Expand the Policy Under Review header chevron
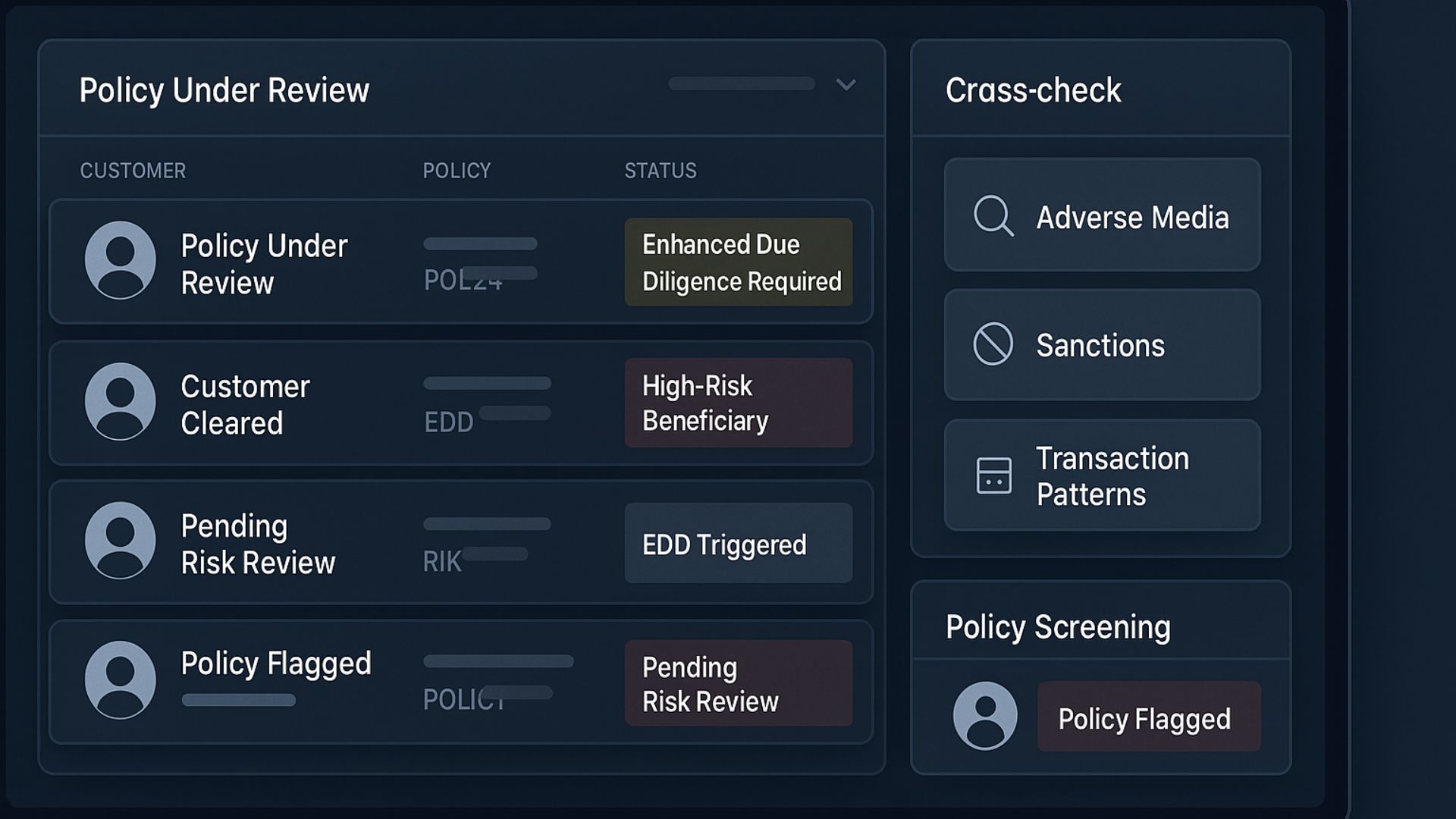This screenshot has height=819, width=1456. pyautogui.click(x=846, y=84)
